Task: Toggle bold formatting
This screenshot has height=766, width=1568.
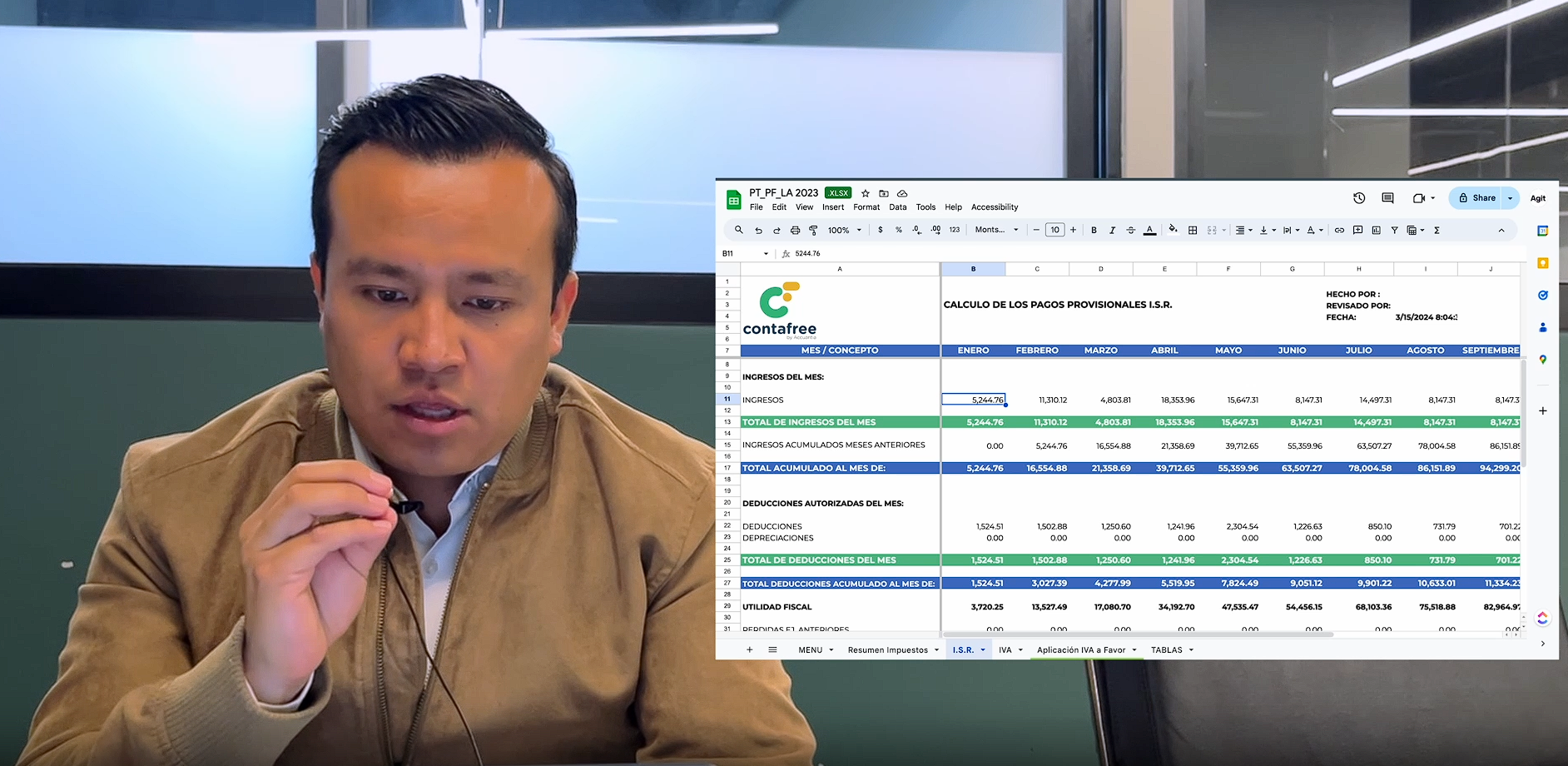Action: point(1094,231)
